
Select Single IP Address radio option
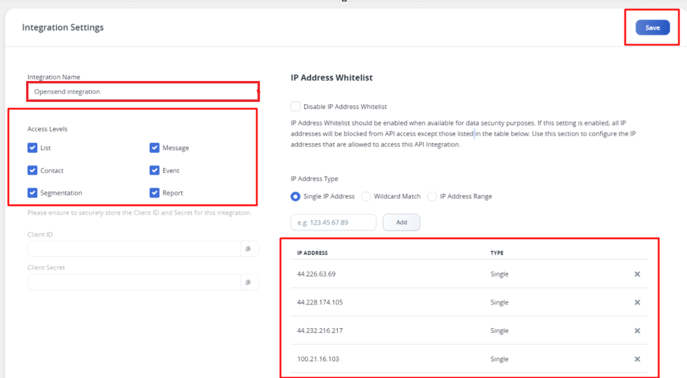295,196
